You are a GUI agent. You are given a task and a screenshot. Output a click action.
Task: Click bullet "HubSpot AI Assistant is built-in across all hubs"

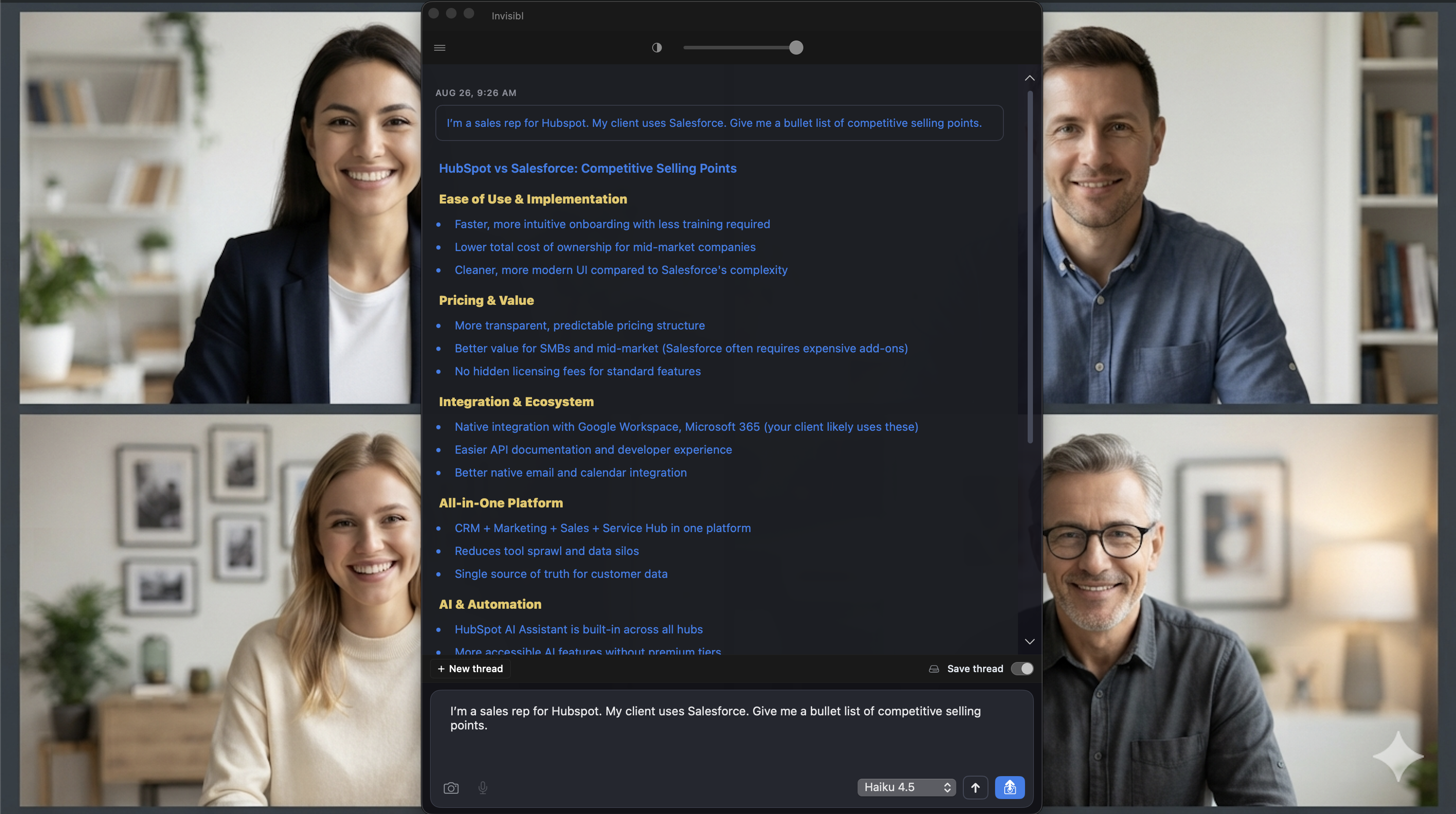(578, 629)
